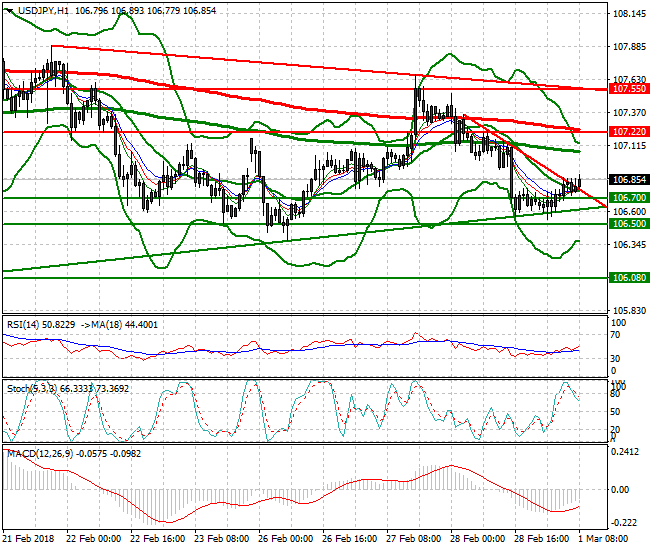Click the 107.550 red price level label
The height and width of the screenshot is (550, 650).
[x=629, y=88]
